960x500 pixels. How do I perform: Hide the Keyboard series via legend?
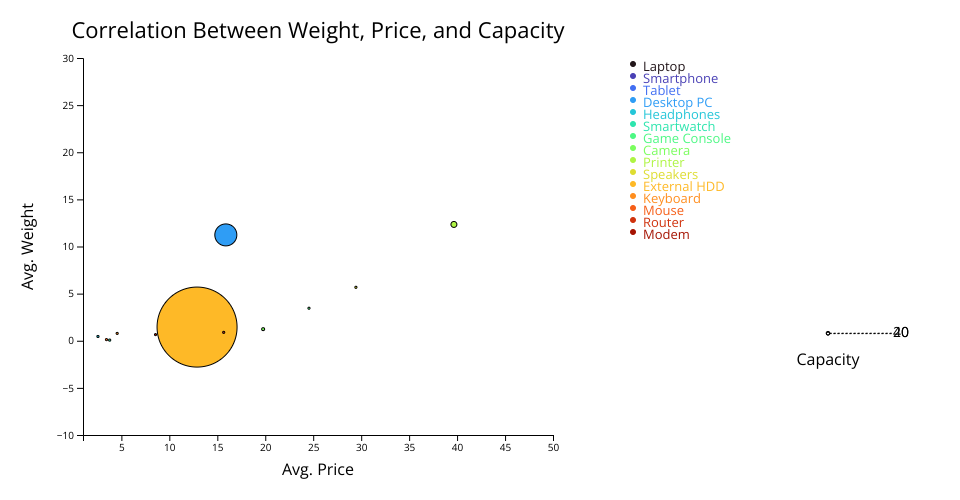671,199
